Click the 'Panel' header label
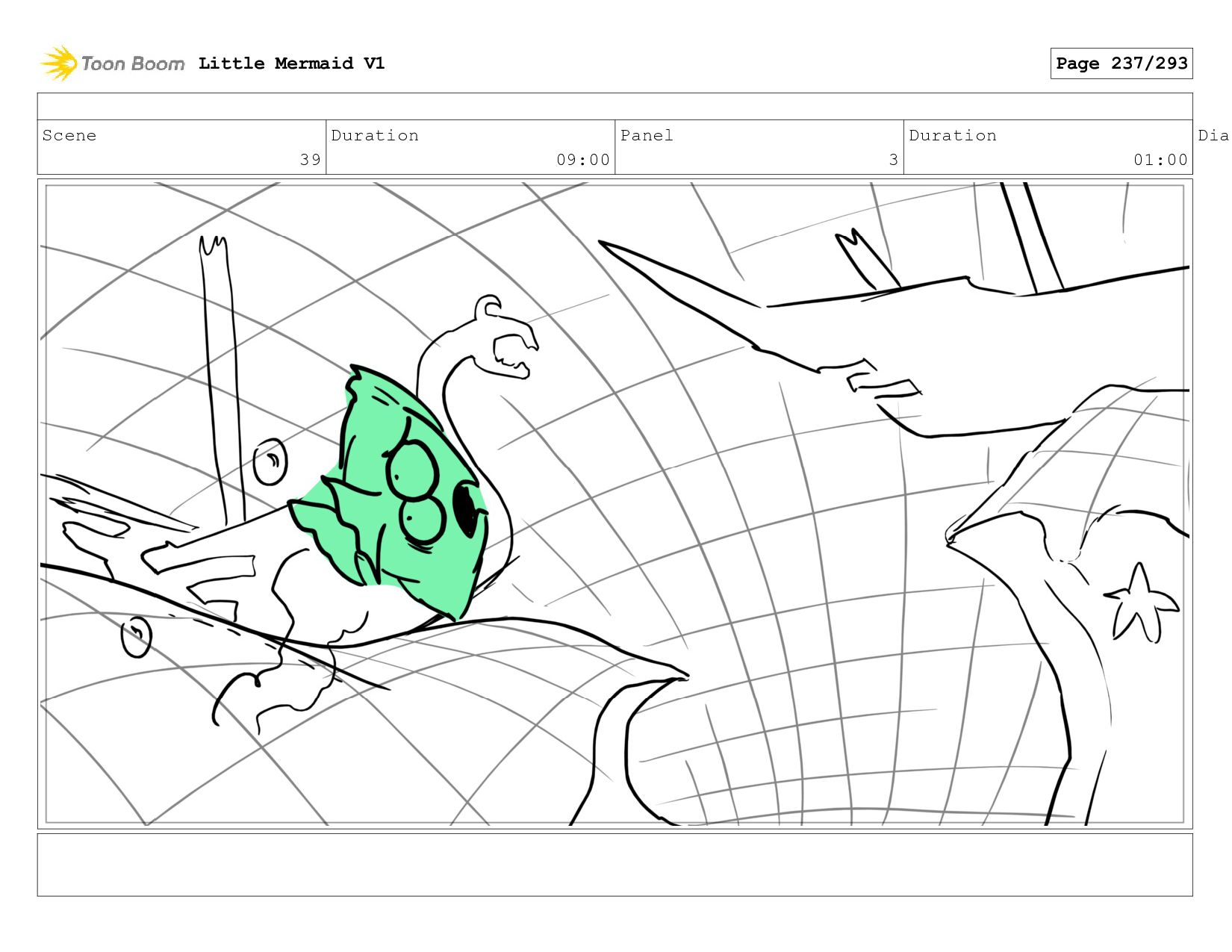 [x=647, y=135]
